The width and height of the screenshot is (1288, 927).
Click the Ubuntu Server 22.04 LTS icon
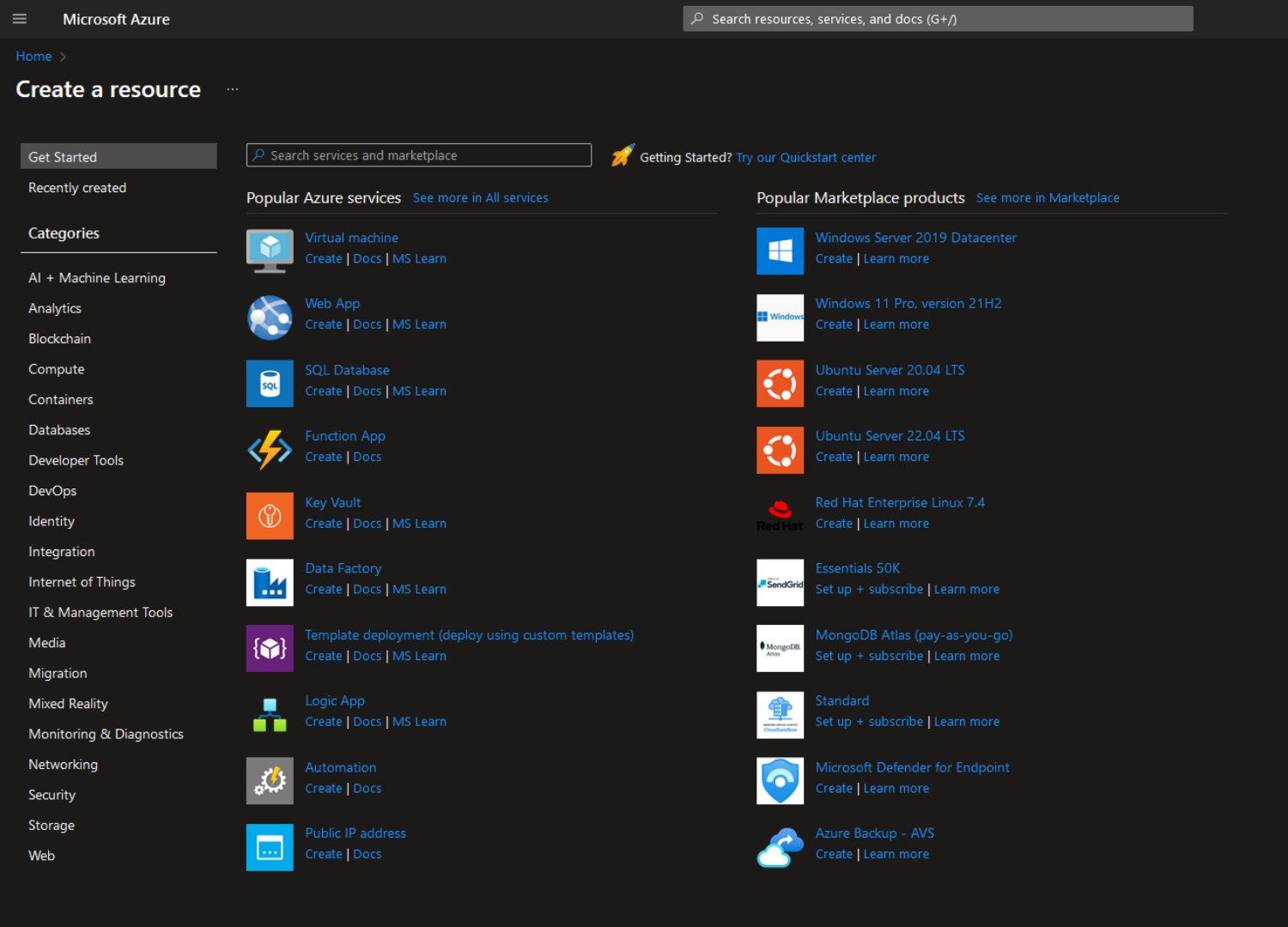780,450
